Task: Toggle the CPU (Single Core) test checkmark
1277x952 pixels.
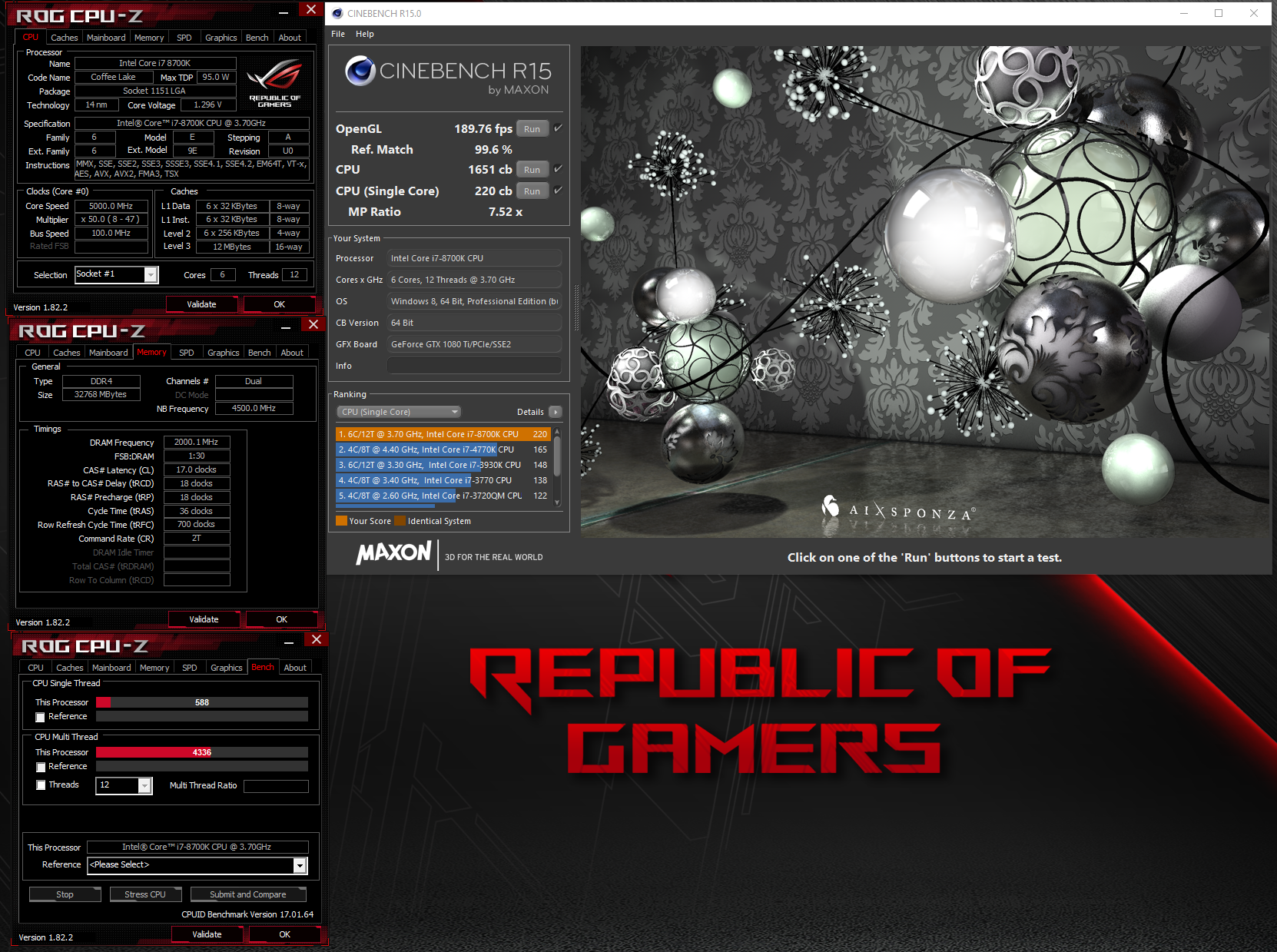Action: tap(558, 191)
